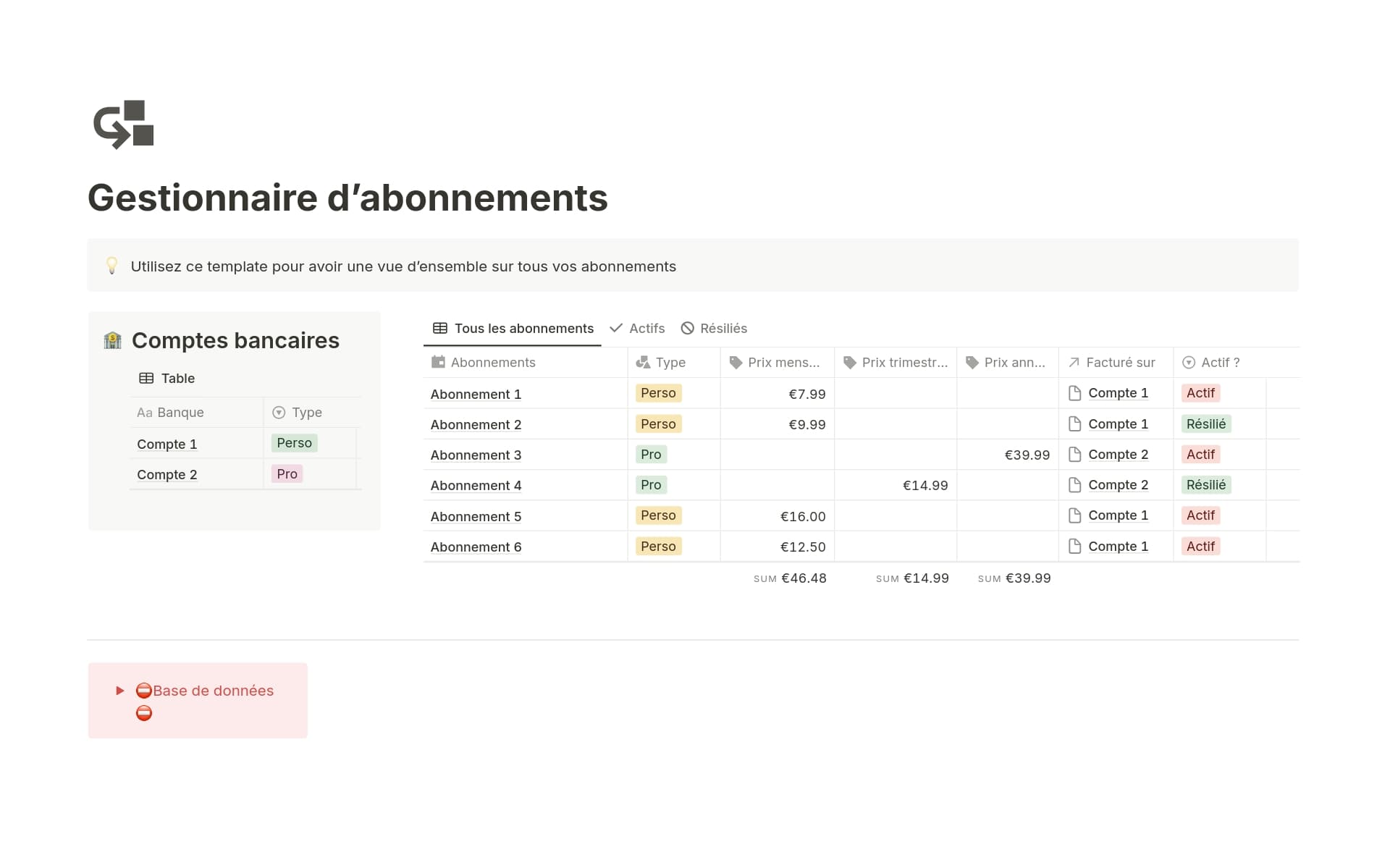The height and width of the screenshot is (868, 1390).
Task: Click the Facturé sur relation arrow icon
Action: (1074, 362)
